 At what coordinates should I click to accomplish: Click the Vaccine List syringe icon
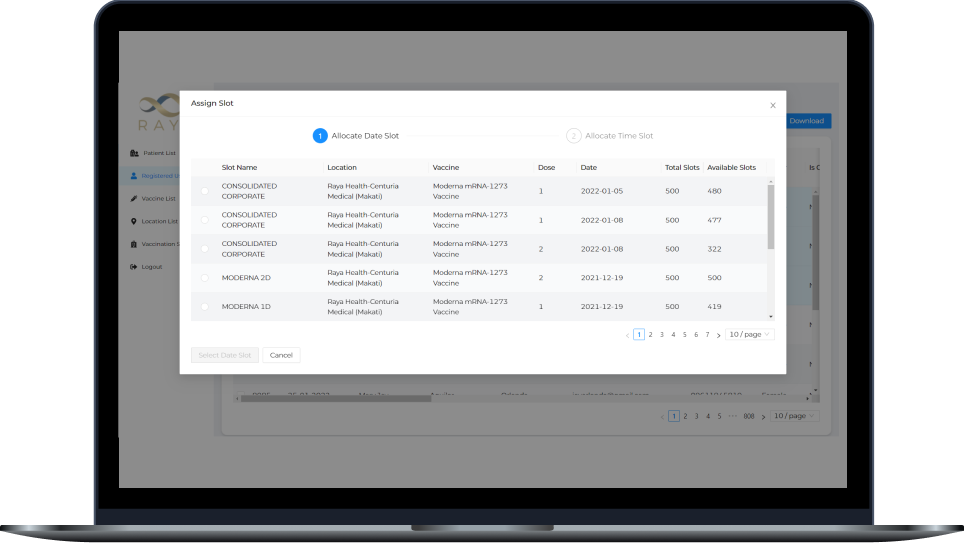tap(134, 199)
